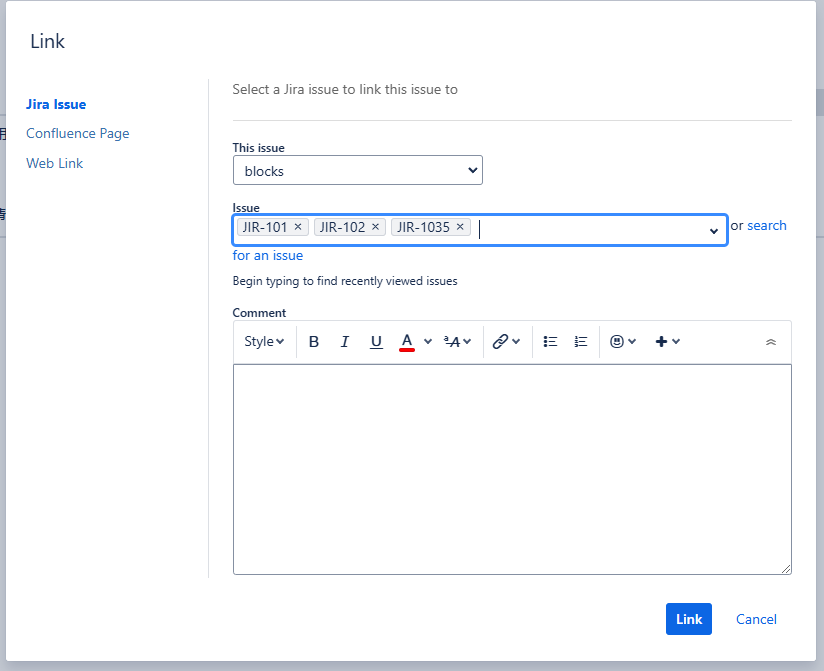Switch to the Confluence Page tab
Screen dimensions: 824x671
pyautogui.click(x=77, y=133)
